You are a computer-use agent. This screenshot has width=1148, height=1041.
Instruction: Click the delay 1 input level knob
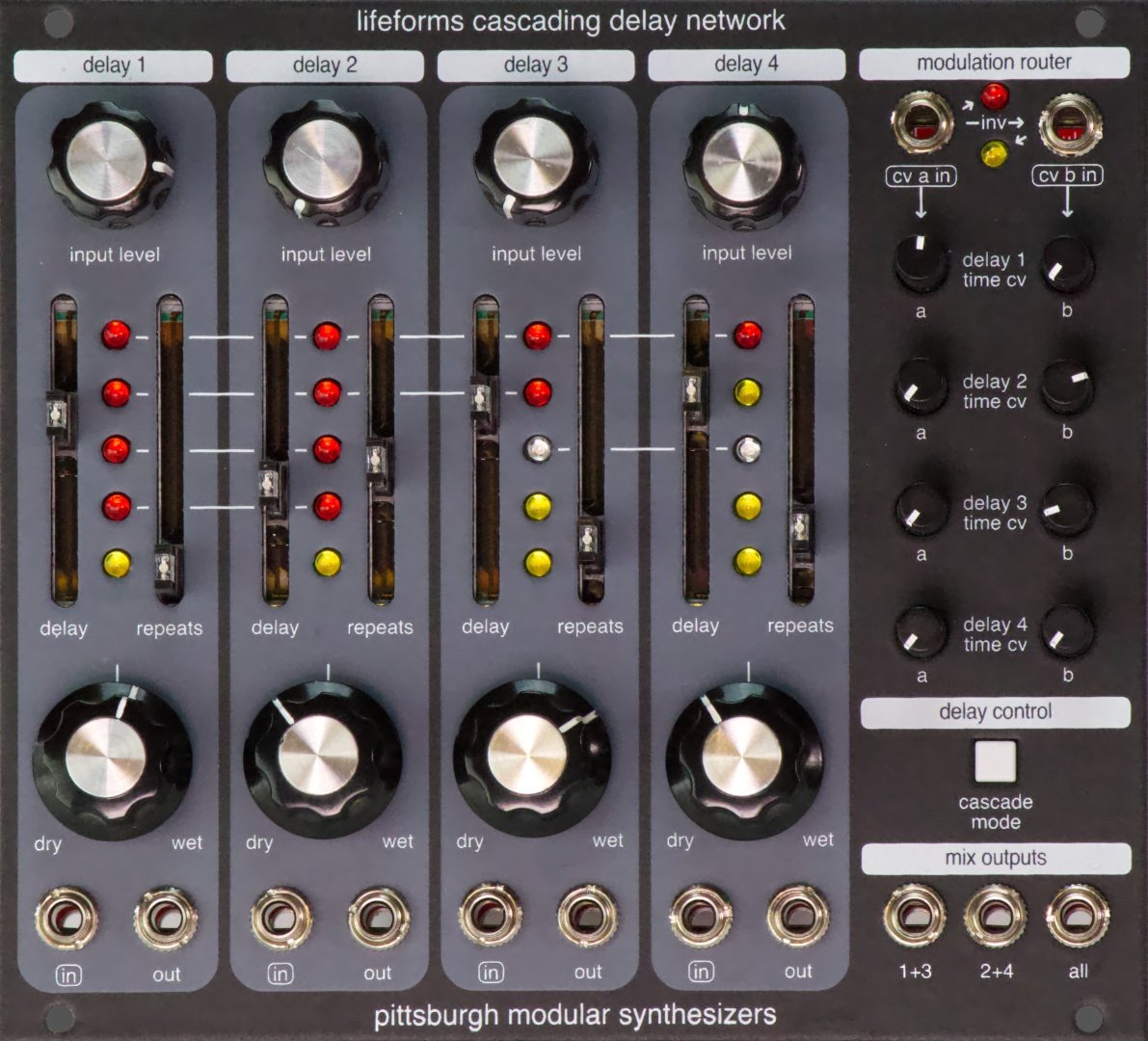(110, 163)
